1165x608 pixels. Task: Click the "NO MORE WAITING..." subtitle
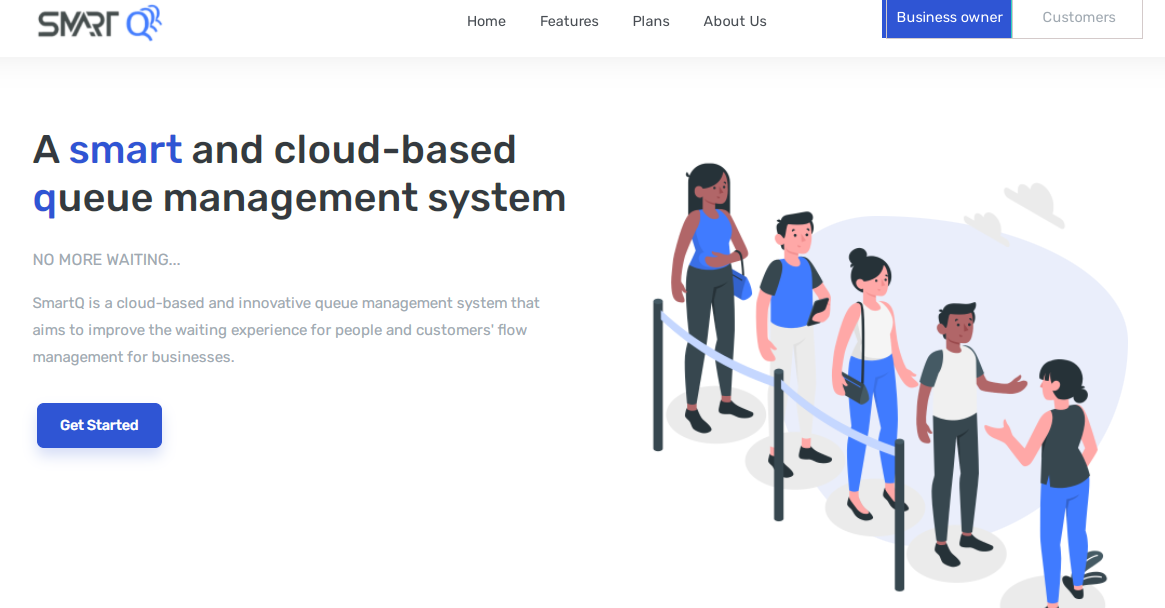106,260
